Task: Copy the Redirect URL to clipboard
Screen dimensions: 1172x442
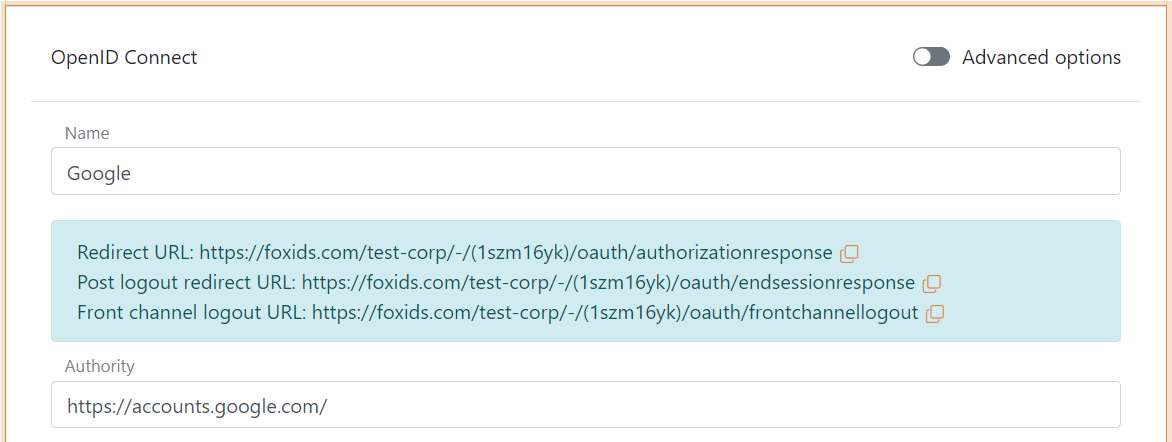Action: [849, 253]
